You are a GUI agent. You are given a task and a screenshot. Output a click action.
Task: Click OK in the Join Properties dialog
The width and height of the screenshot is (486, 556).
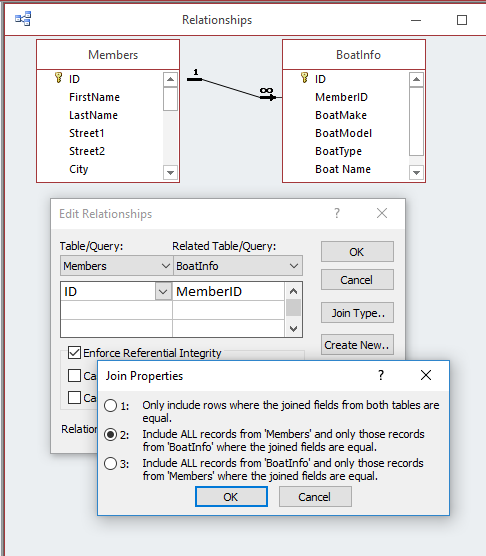pos(231,497)
